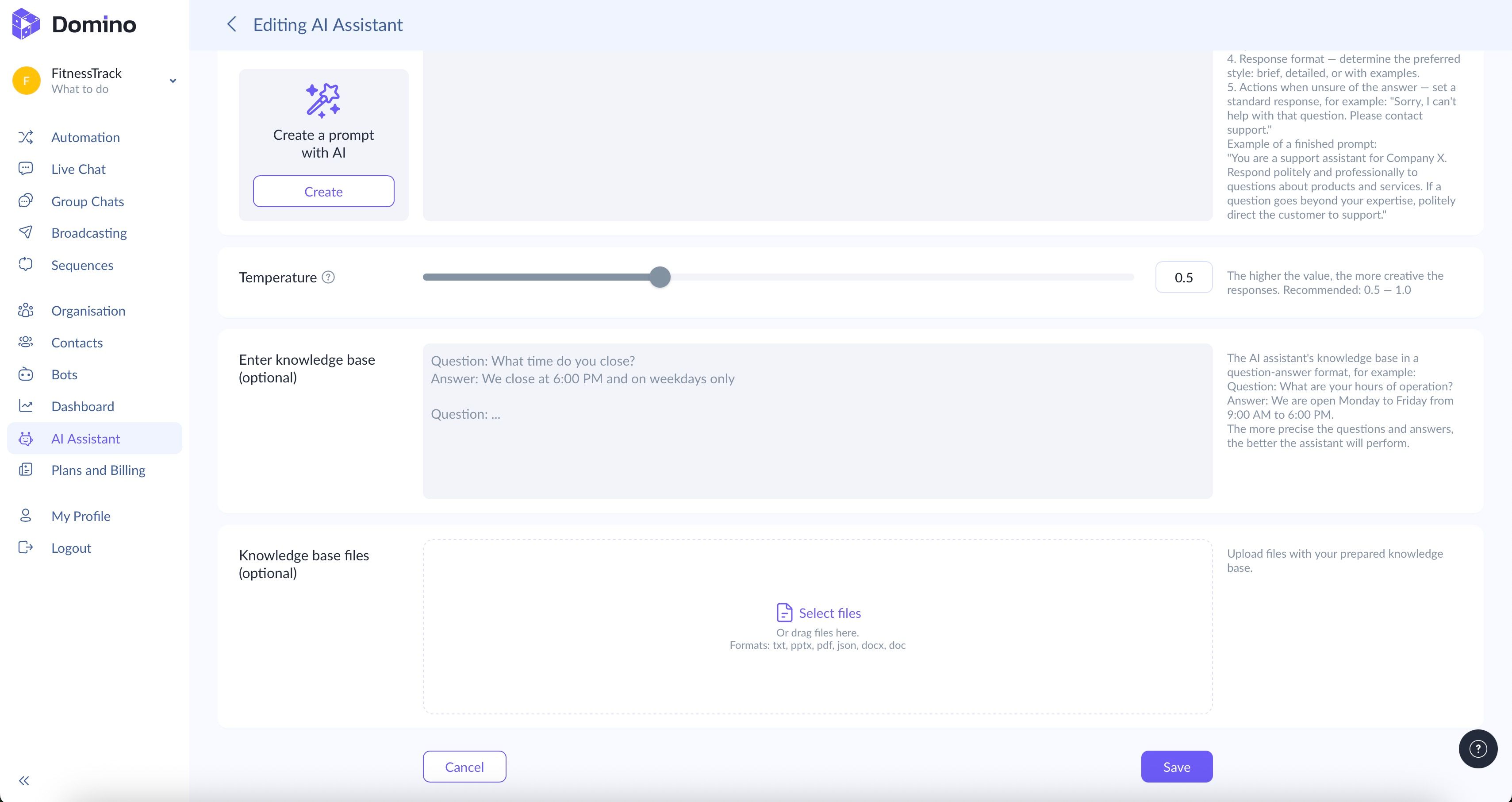Viewport: 1512px width, 802px height.
Task: Open the floating help button
Action: pyautogui.click(x=1477, y=748)
